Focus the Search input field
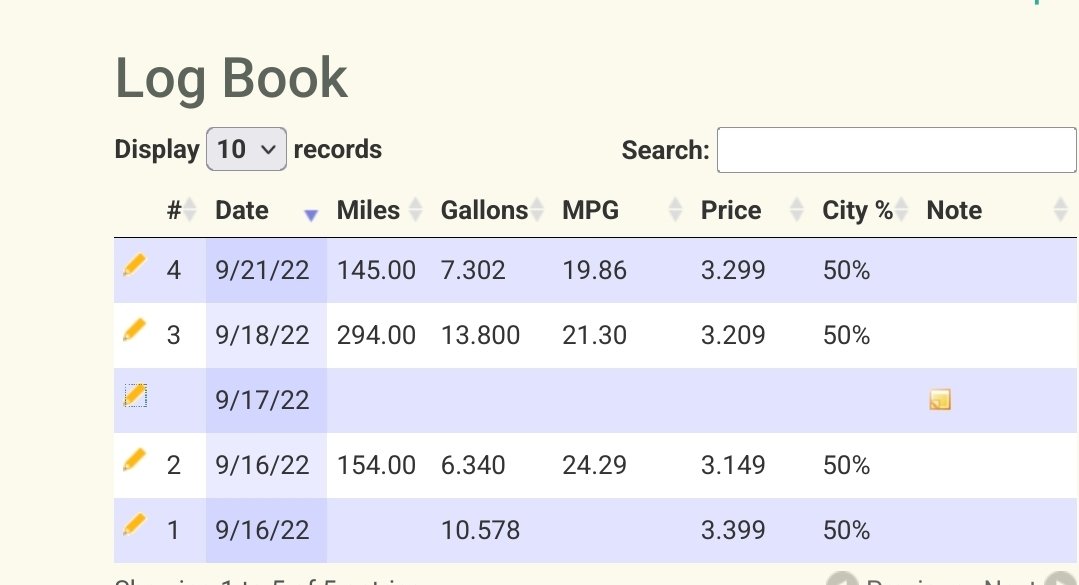 point(897,149)
